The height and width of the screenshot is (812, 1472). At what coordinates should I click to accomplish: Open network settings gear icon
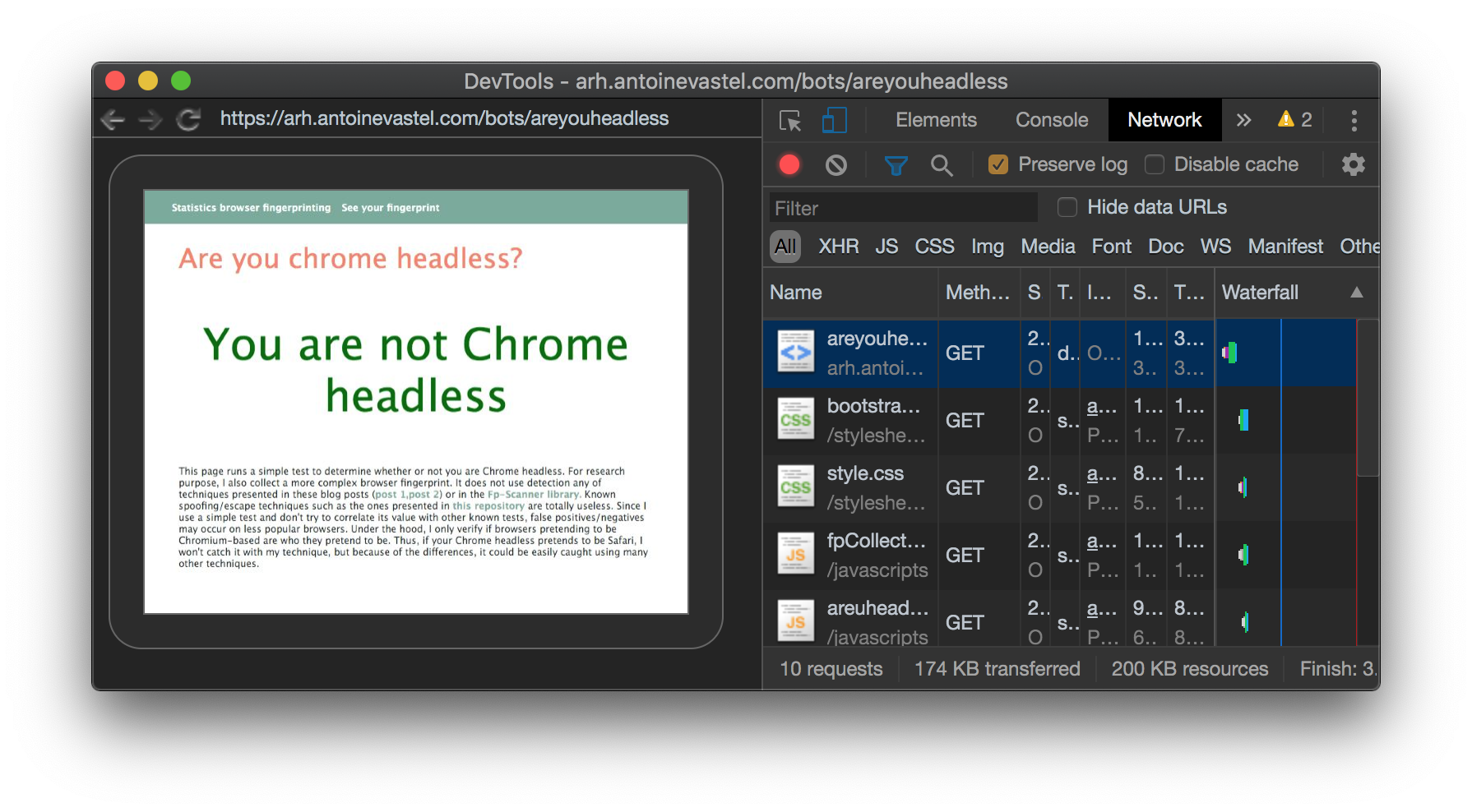(x=1353, y=164)
